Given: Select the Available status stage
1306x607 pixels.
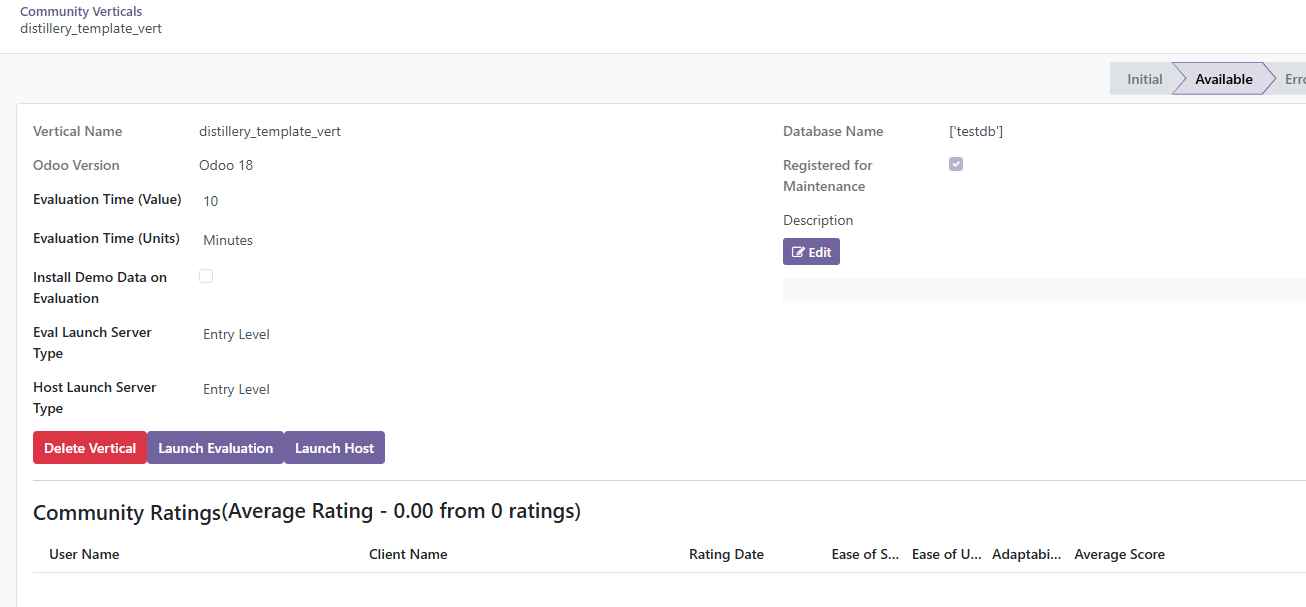Looking at the screenshot, I should [1223, 79].
